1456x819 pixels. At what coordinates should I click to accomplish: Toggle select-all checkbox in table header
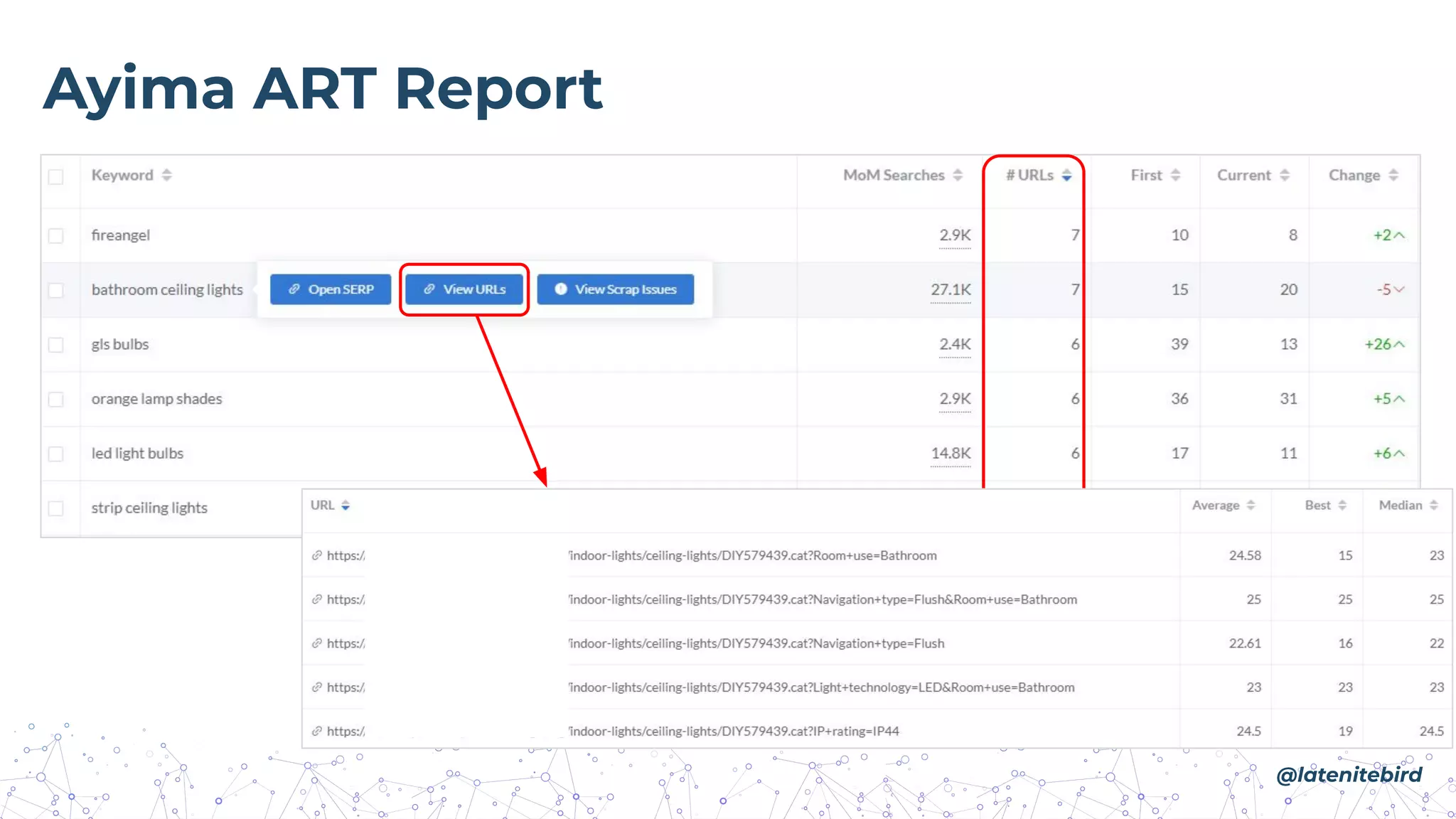pyautogui.click(x=56, y=176)
